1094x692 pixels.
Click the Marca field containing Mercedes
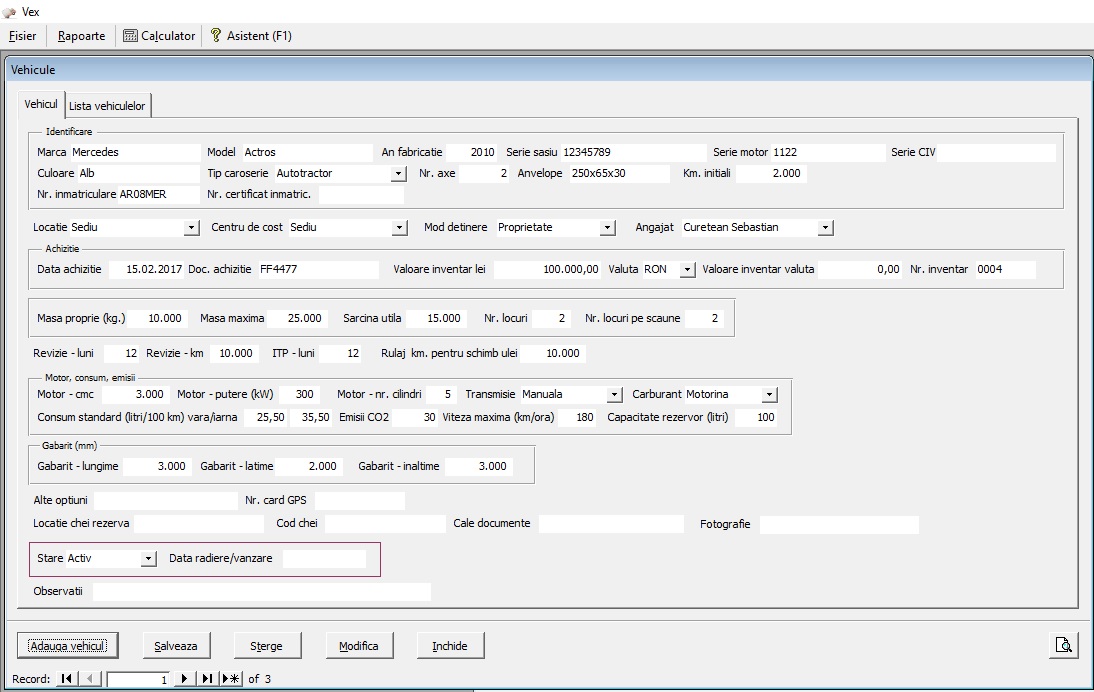[135, 152]
